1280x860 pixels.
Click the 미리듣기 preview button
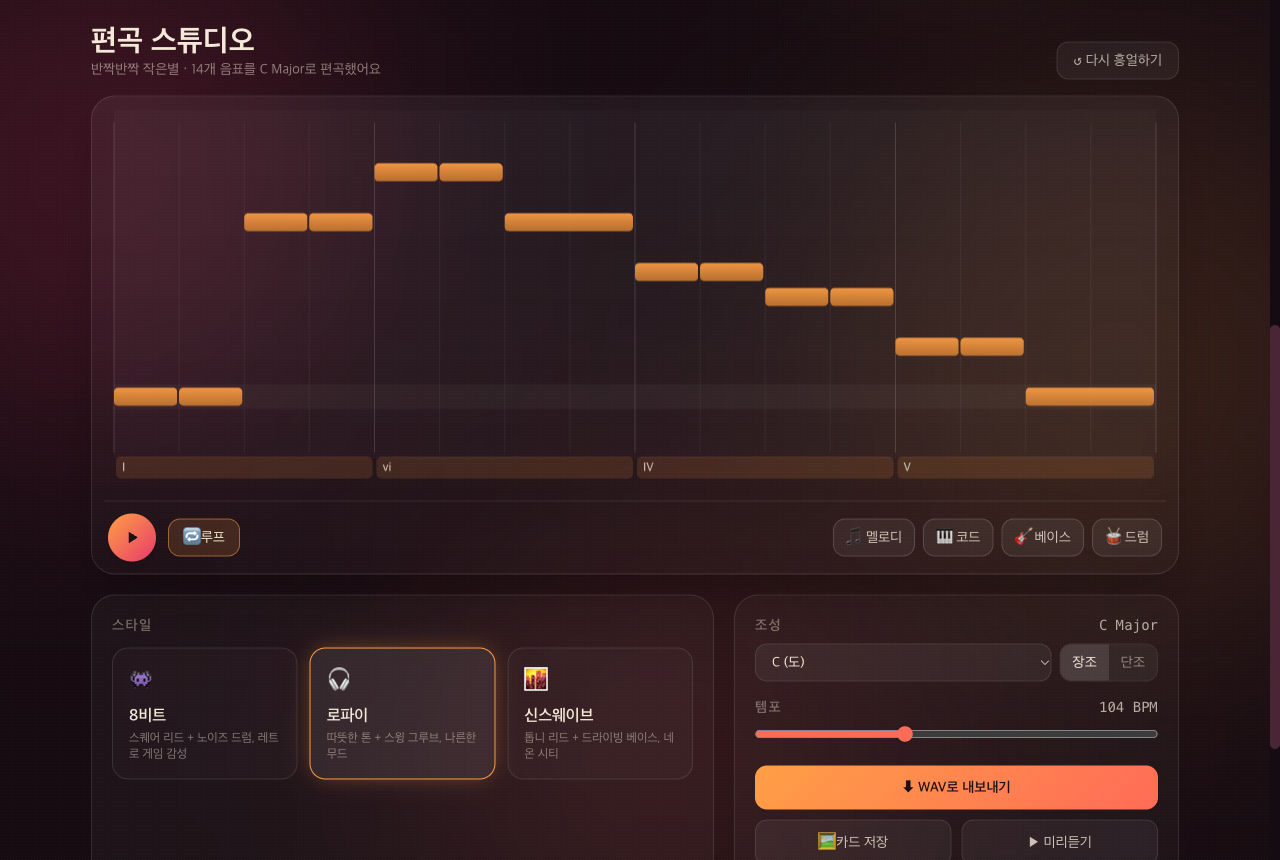1060,841
